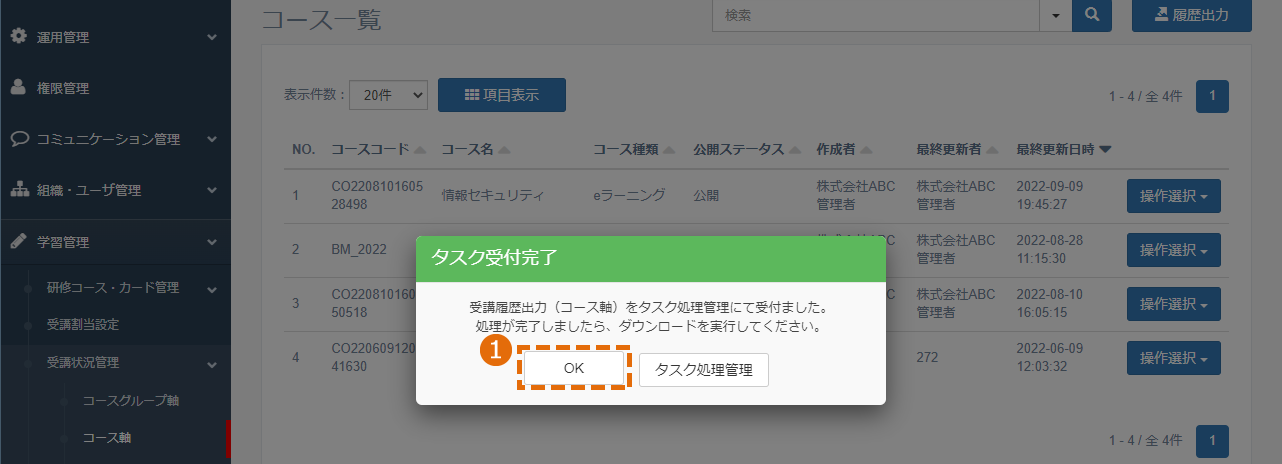Screen dimensions: 1282x464
Task: Click the 項目表示 button
Action: tap(502, 95)
